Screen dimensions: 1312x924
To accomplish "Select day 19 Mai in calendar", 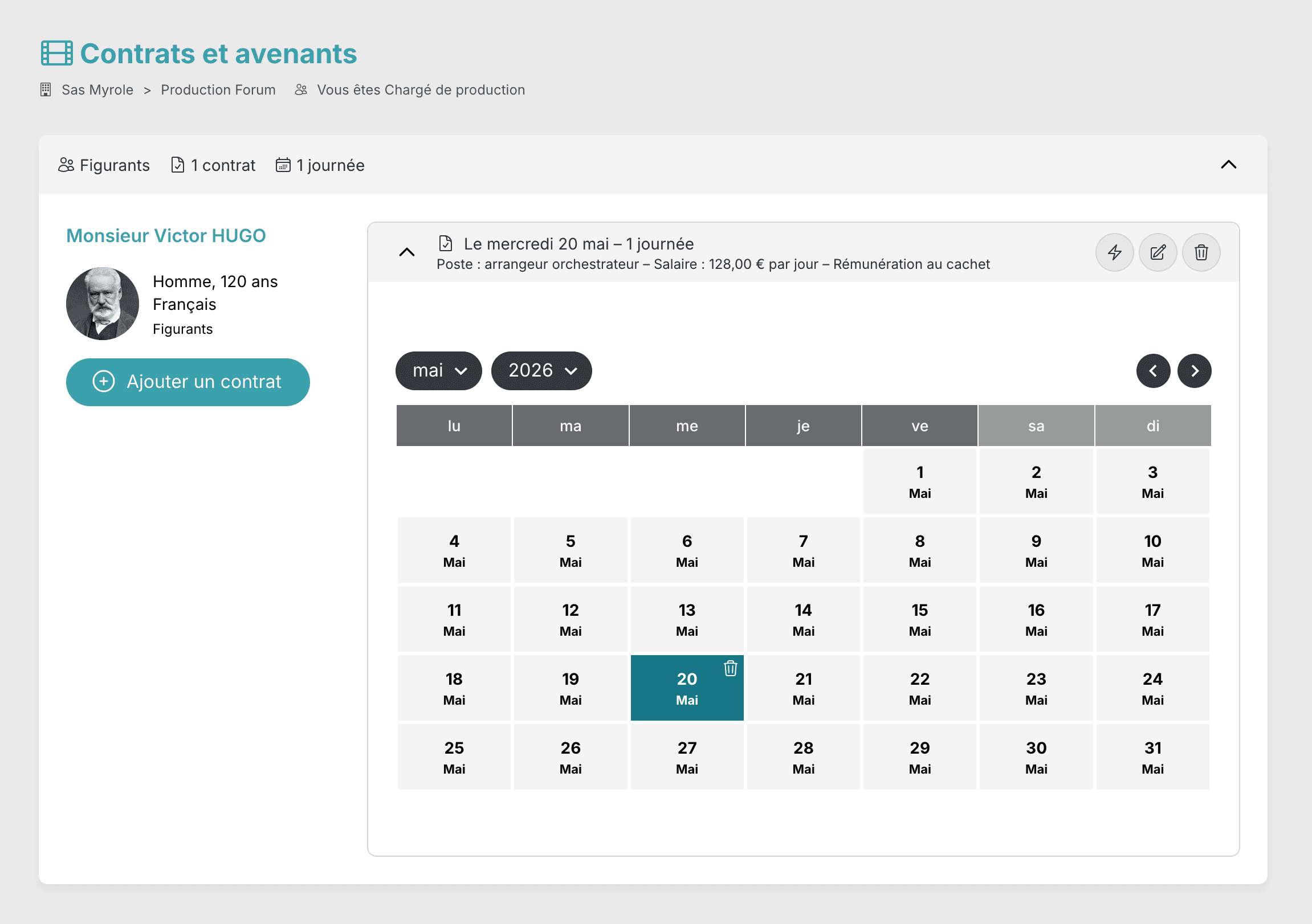I will coord(571,688).
